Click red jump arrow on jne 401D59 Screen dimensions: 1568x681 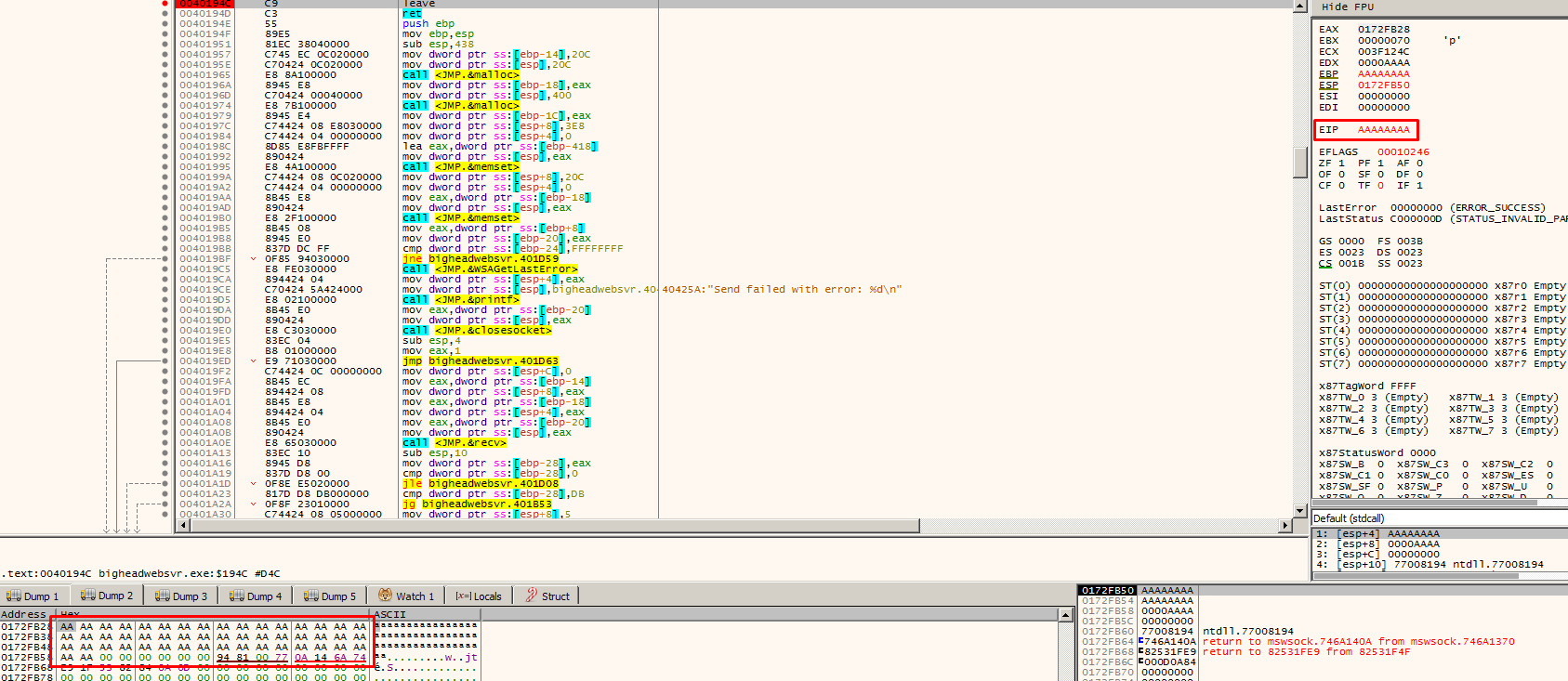253,259
